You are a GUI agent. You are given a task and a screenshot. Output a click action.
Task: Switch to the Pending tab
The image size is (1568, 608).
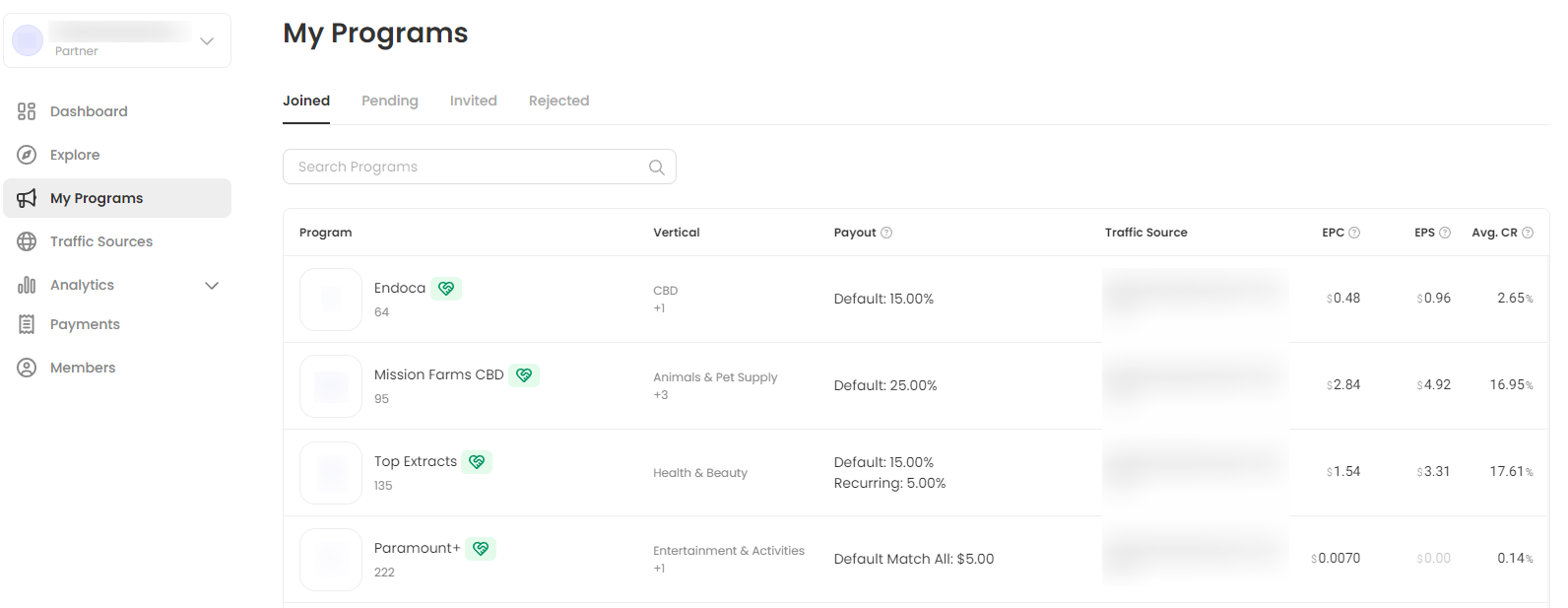(x=389, y=101)
